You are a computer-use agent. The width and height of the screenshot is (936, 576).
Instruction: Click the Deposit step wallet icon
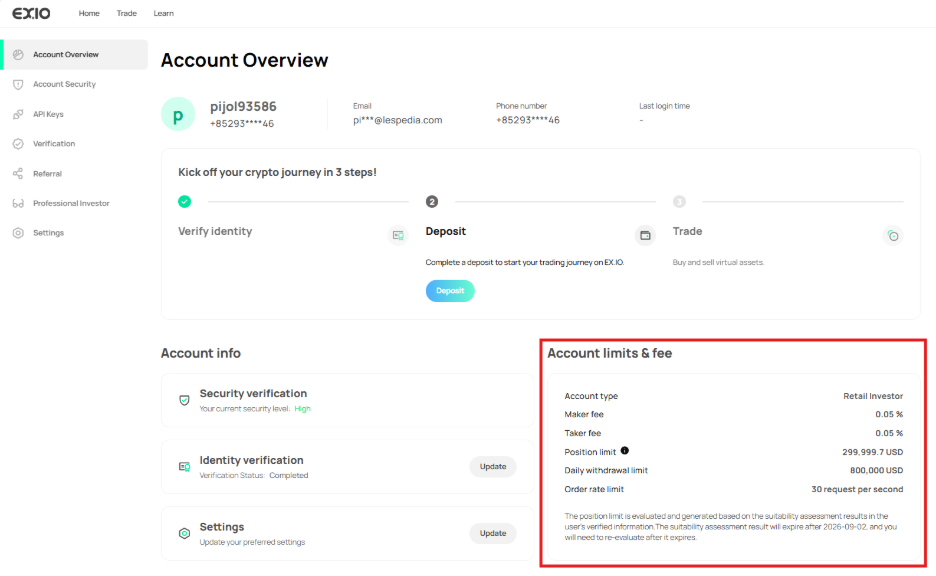pyautogui.click(x=645, y=236)
